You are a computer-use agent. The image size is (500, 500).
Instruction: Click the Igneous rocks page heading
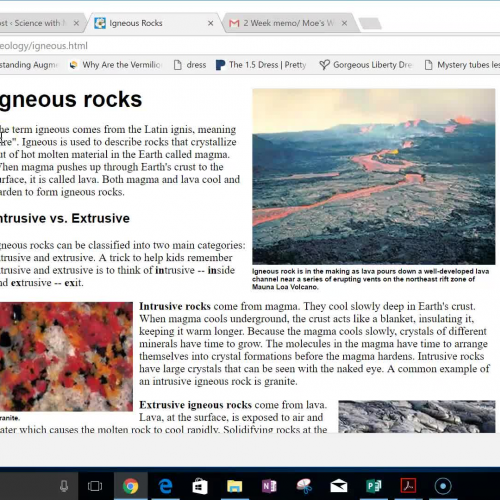[71, 99]
